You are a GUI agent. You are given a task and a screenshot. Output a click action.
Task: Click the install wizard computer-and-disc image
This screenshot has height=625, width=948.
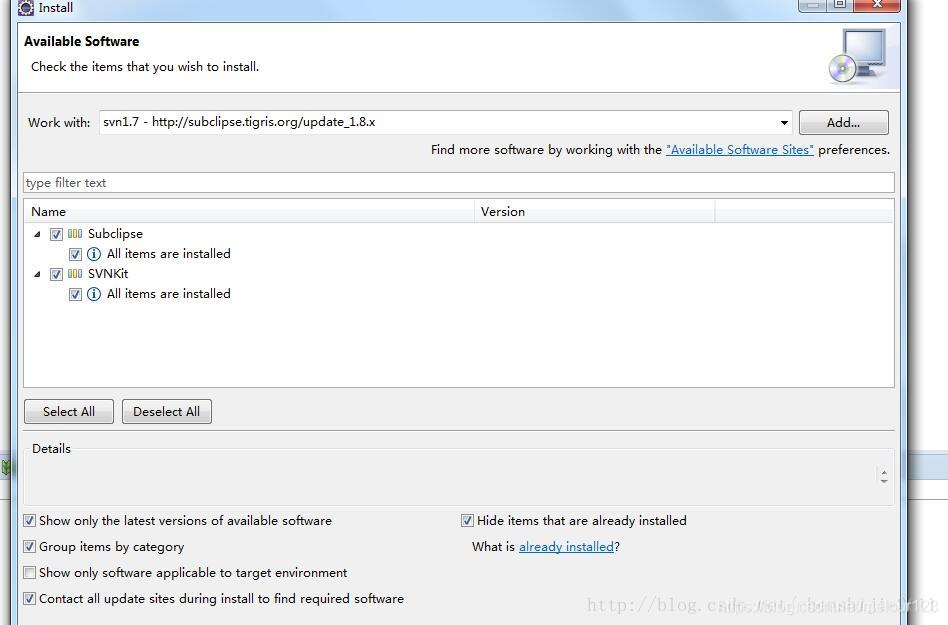[858, 56]
